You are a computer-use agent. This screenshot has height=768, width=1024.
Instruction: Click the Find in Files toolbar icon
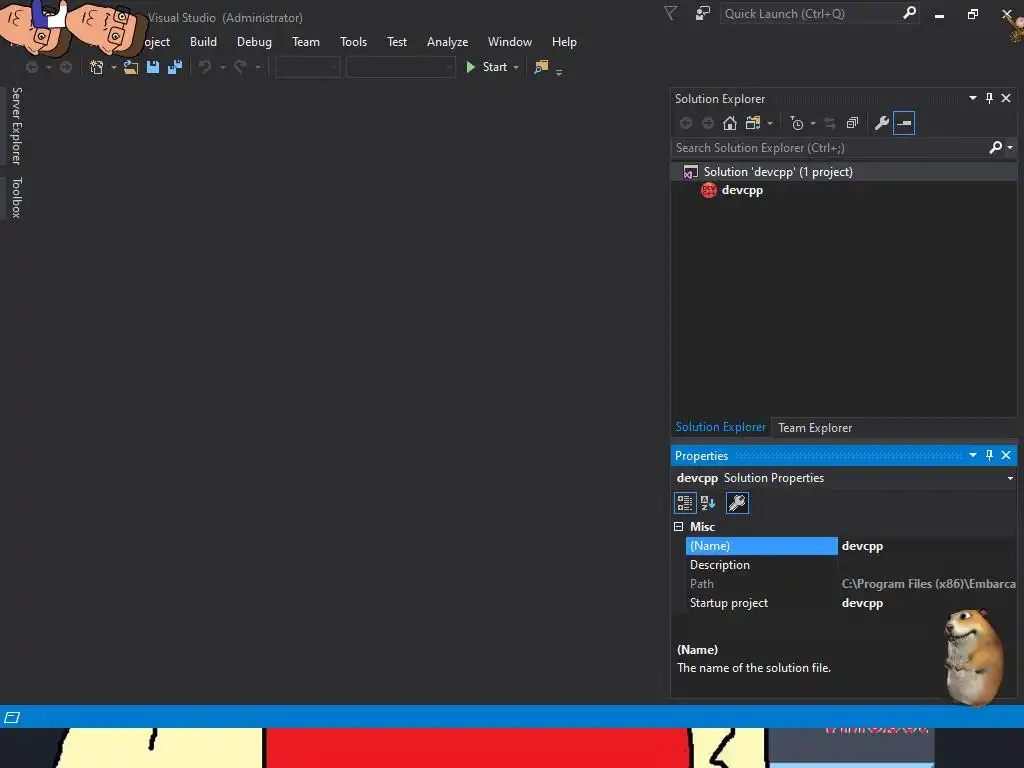tap(541, 67)
